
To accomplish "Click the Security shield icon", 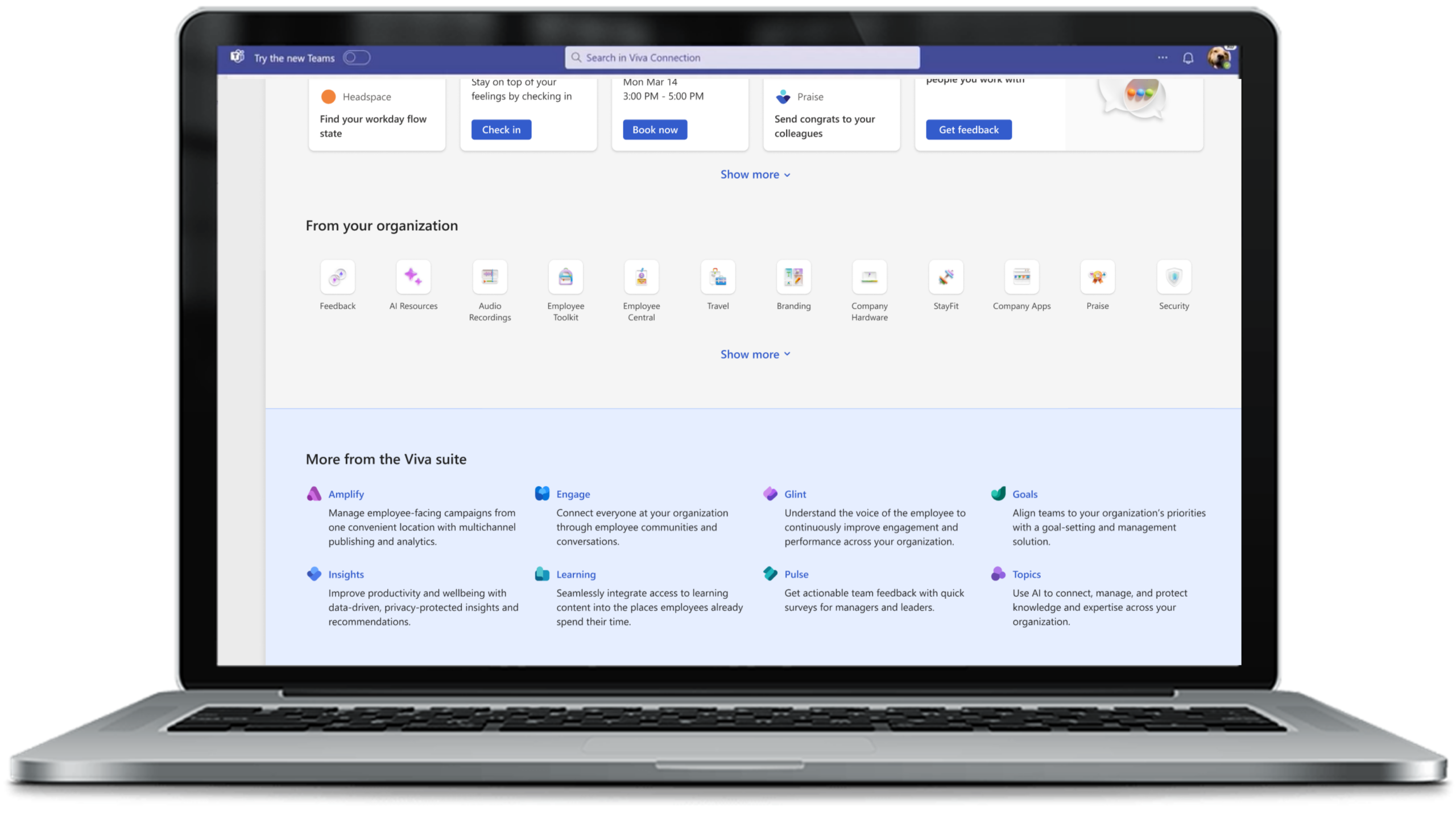I will [1173, 277].
